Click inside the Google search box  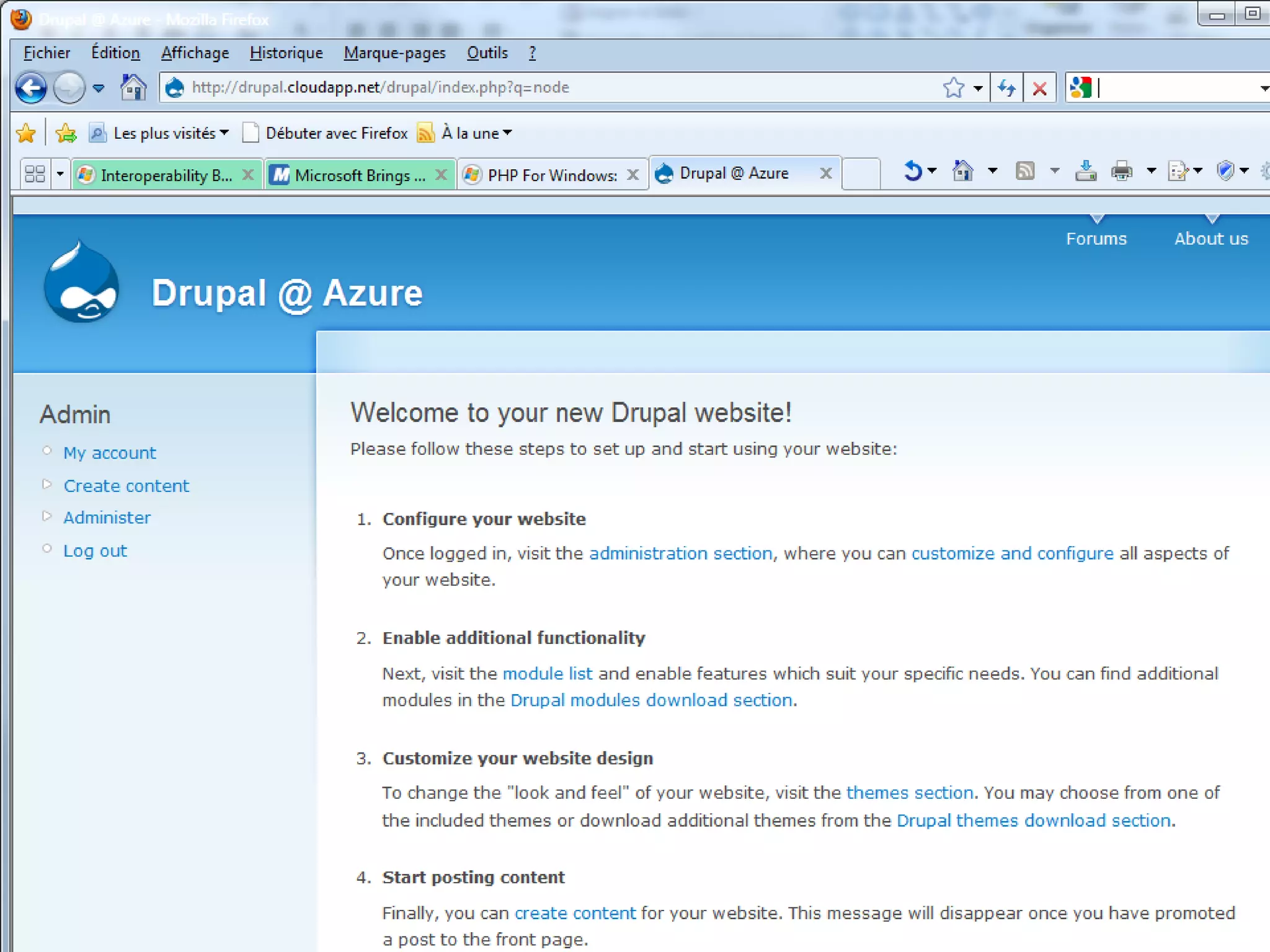tap(1178, 88)
